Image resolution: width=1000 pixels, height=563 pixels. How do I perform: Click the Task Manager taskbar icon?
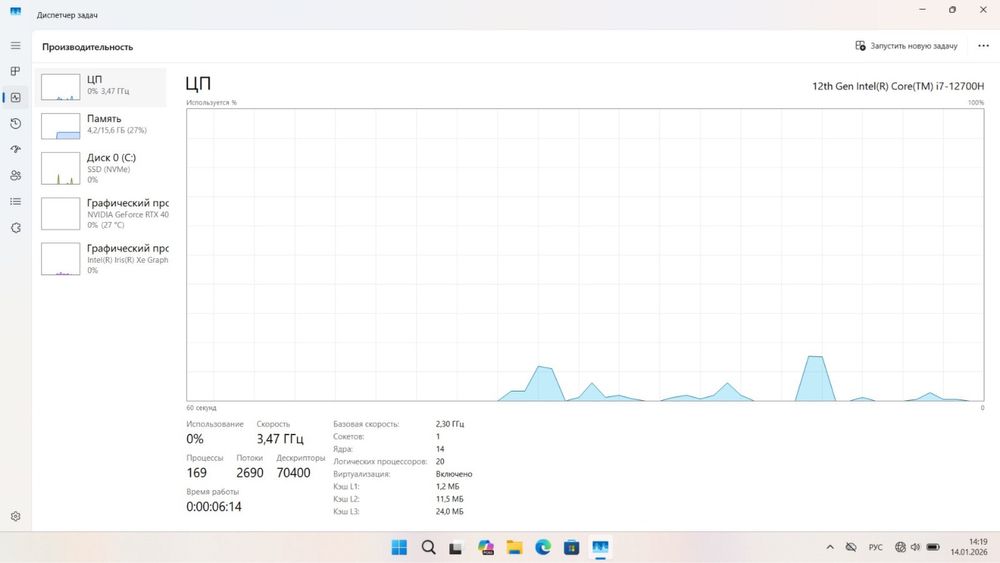(x=600, y=547)
